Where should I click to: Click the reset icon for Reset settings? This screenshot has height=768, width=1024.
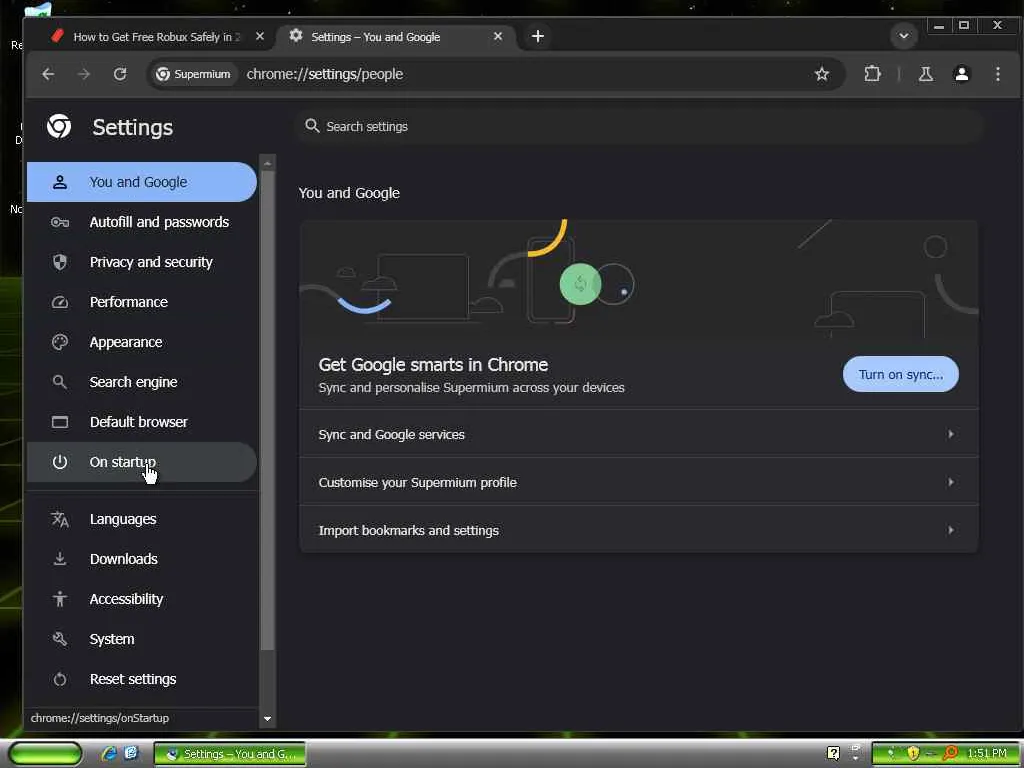[x=59, y=679]
